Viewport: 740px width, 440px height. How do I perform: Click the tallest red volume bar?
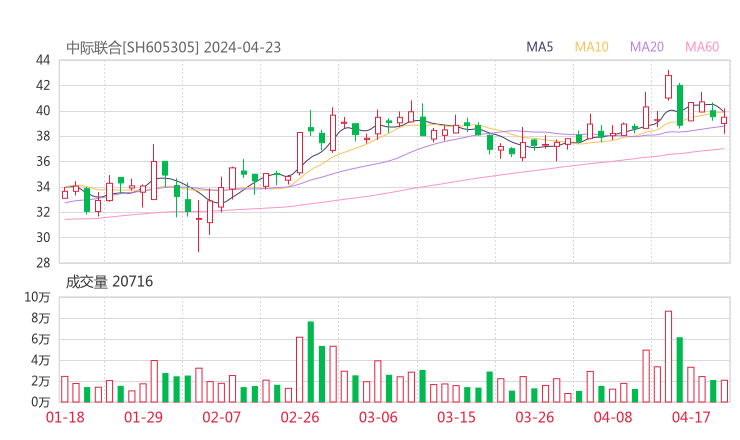point(668,356)
